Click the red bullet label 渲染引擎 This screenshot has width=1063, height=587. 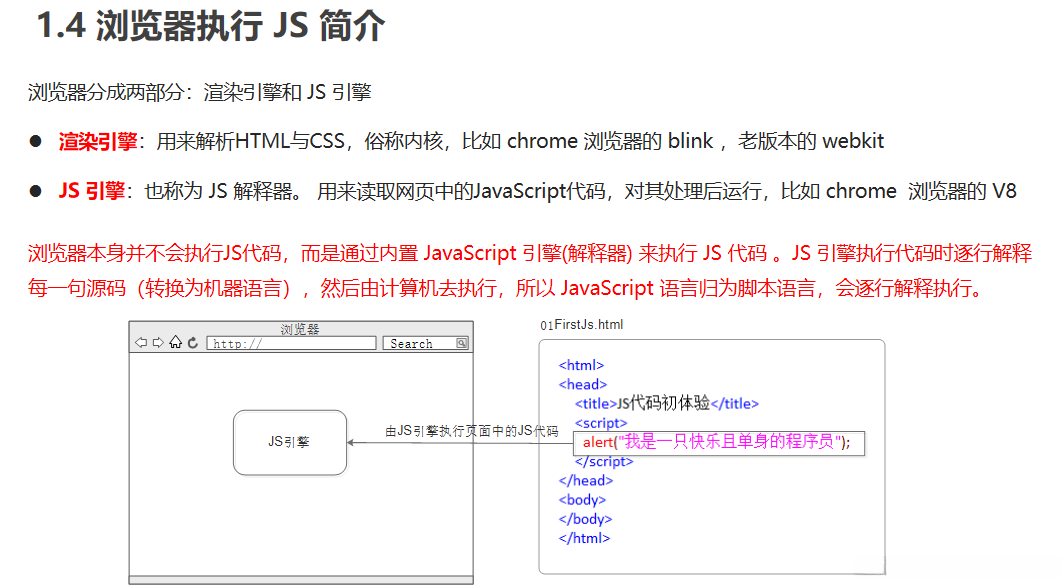pyautogui.click(x=98, y=141)
